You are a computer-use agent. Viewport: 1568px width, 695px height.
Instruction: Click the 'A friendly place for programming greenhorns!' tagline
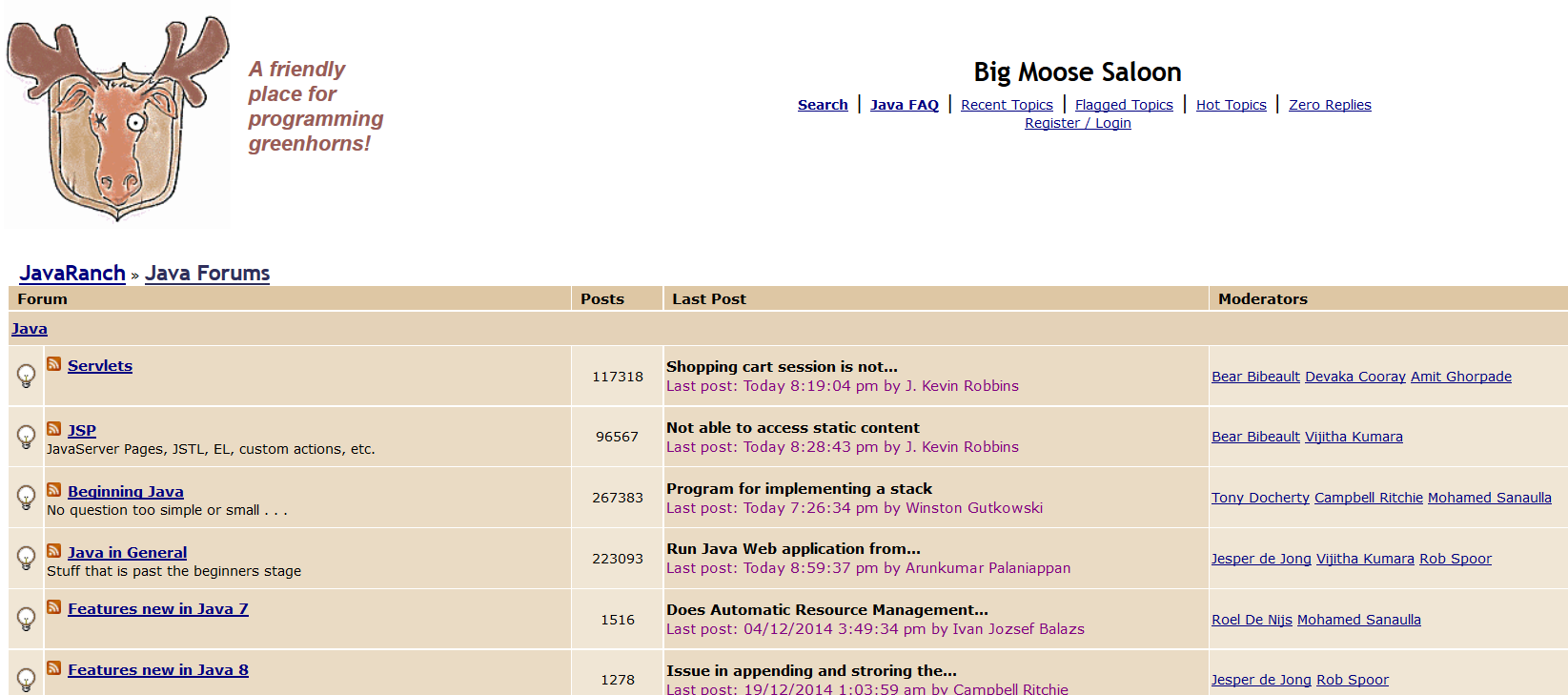pos(316,106)
